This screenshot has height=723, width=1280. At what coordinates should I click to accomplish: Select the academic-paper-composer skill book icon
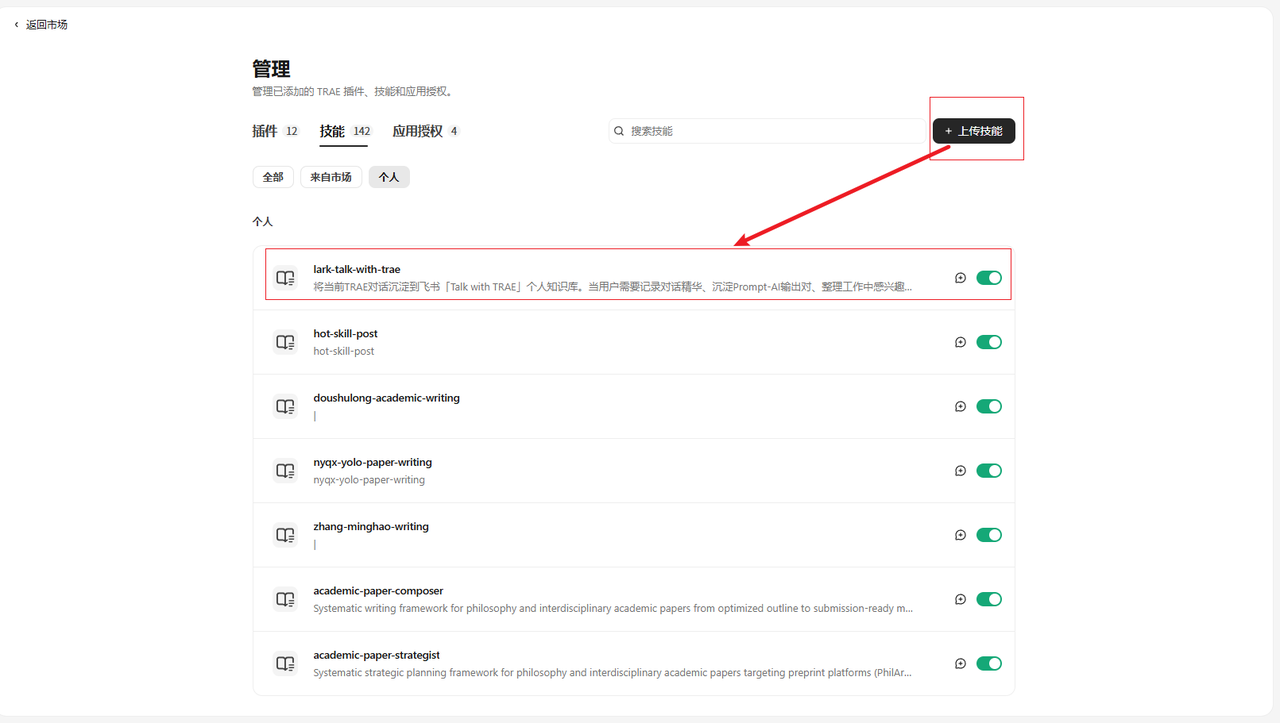point(286,599)
